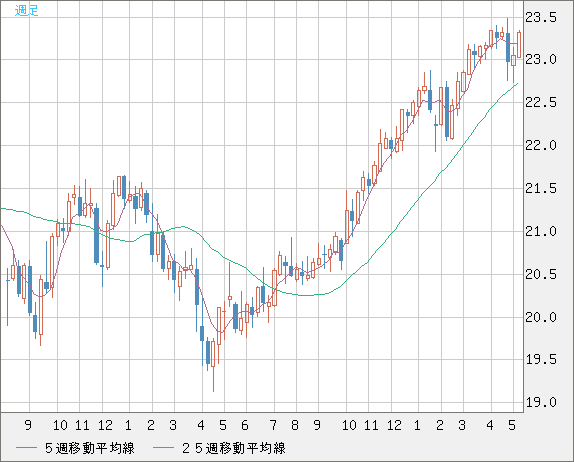Click the 20.5 price axis label

(x=541, y=274)
